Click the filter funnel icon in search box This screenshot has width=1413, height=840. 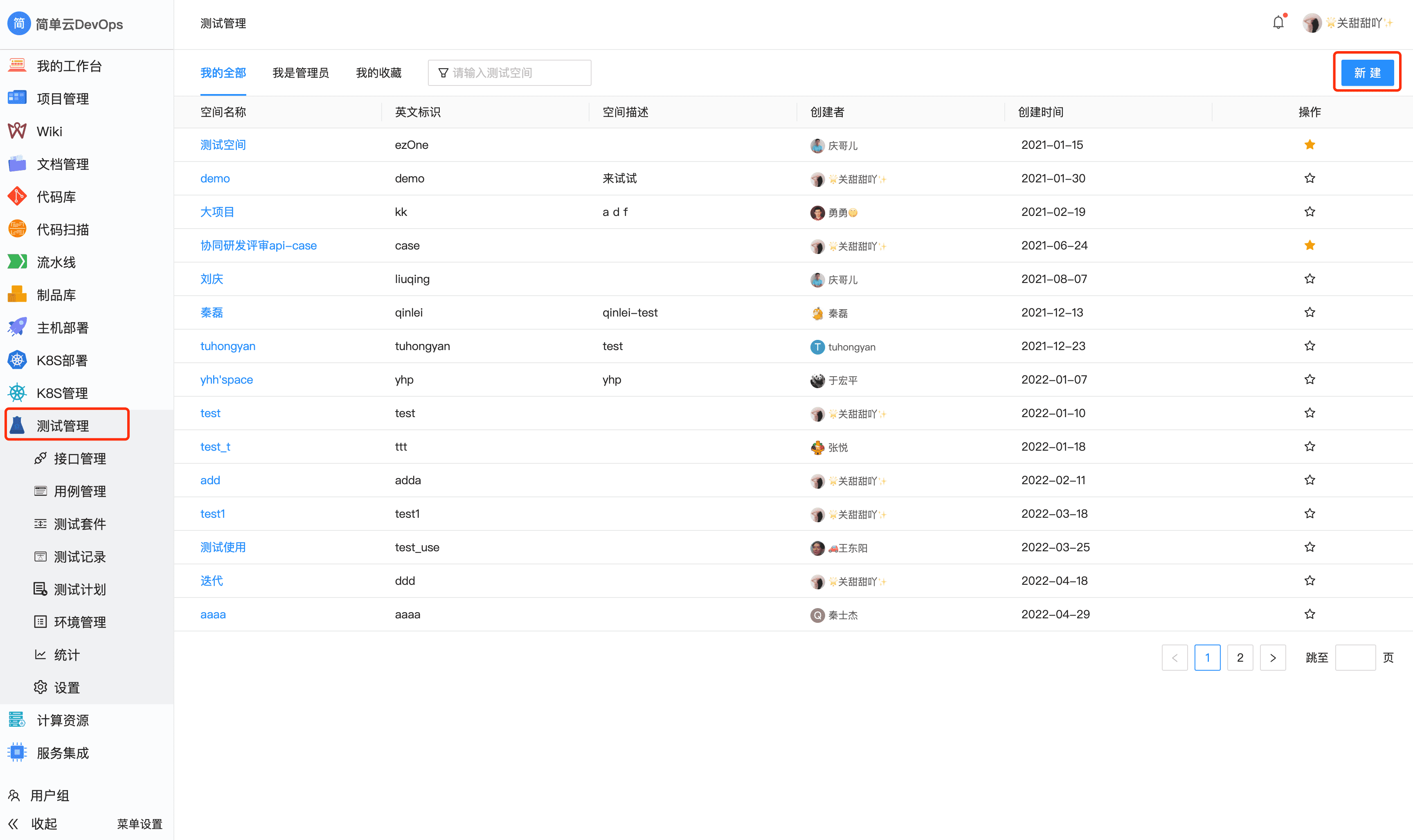443,72
